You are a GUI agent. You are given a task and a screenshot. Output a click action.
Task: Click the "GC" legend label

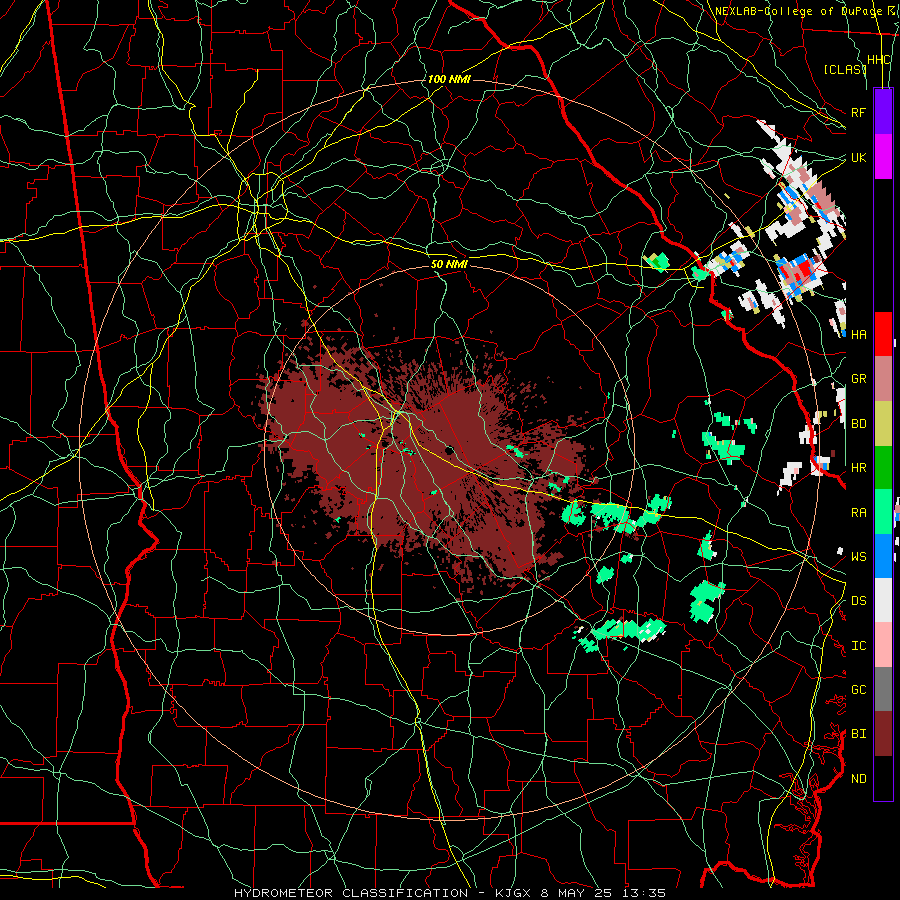[858, 690]
